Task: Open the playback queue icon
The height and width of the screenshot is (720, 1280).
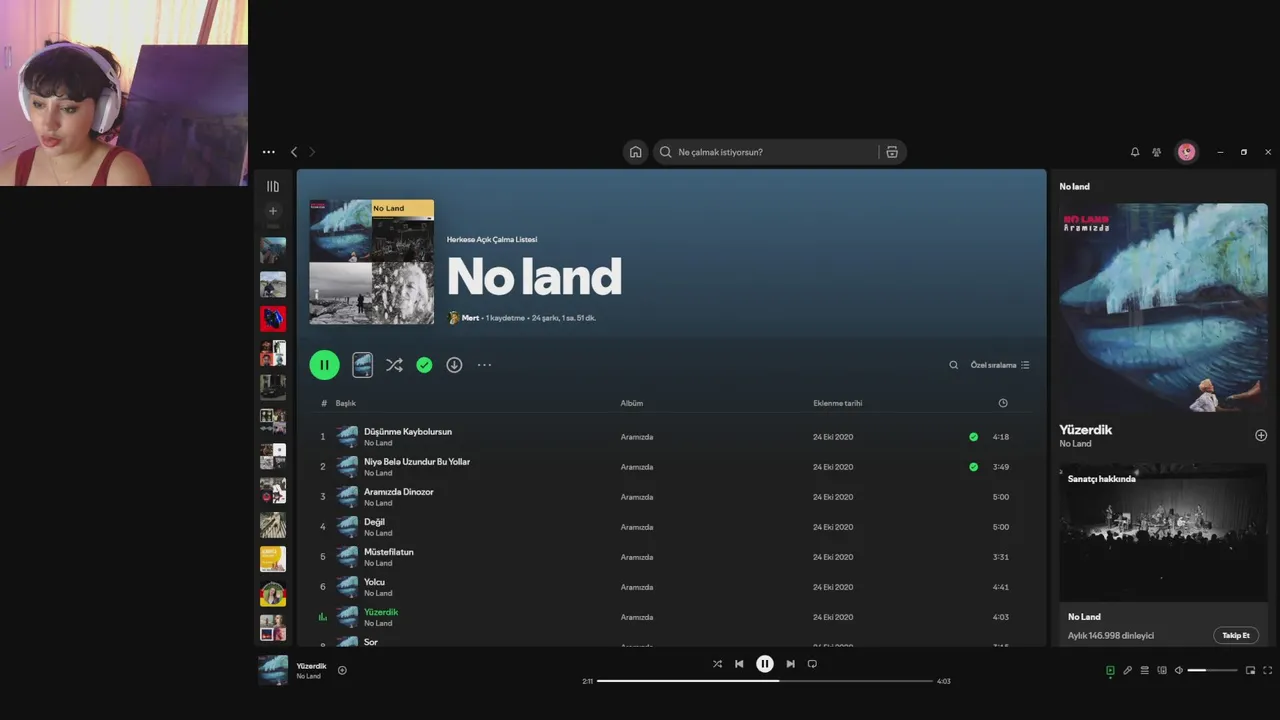Action: click(x=1145, y=671)
